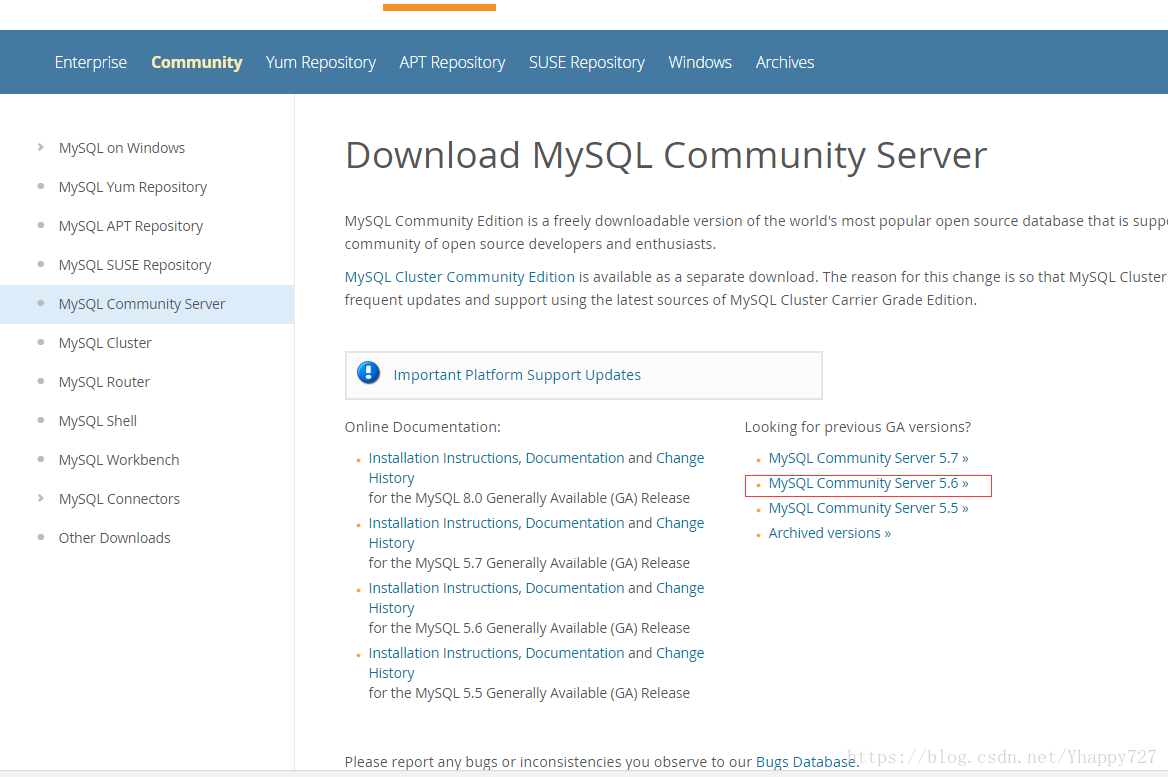Open MySQL Yum Repository sidebar link

coord(133,187)
